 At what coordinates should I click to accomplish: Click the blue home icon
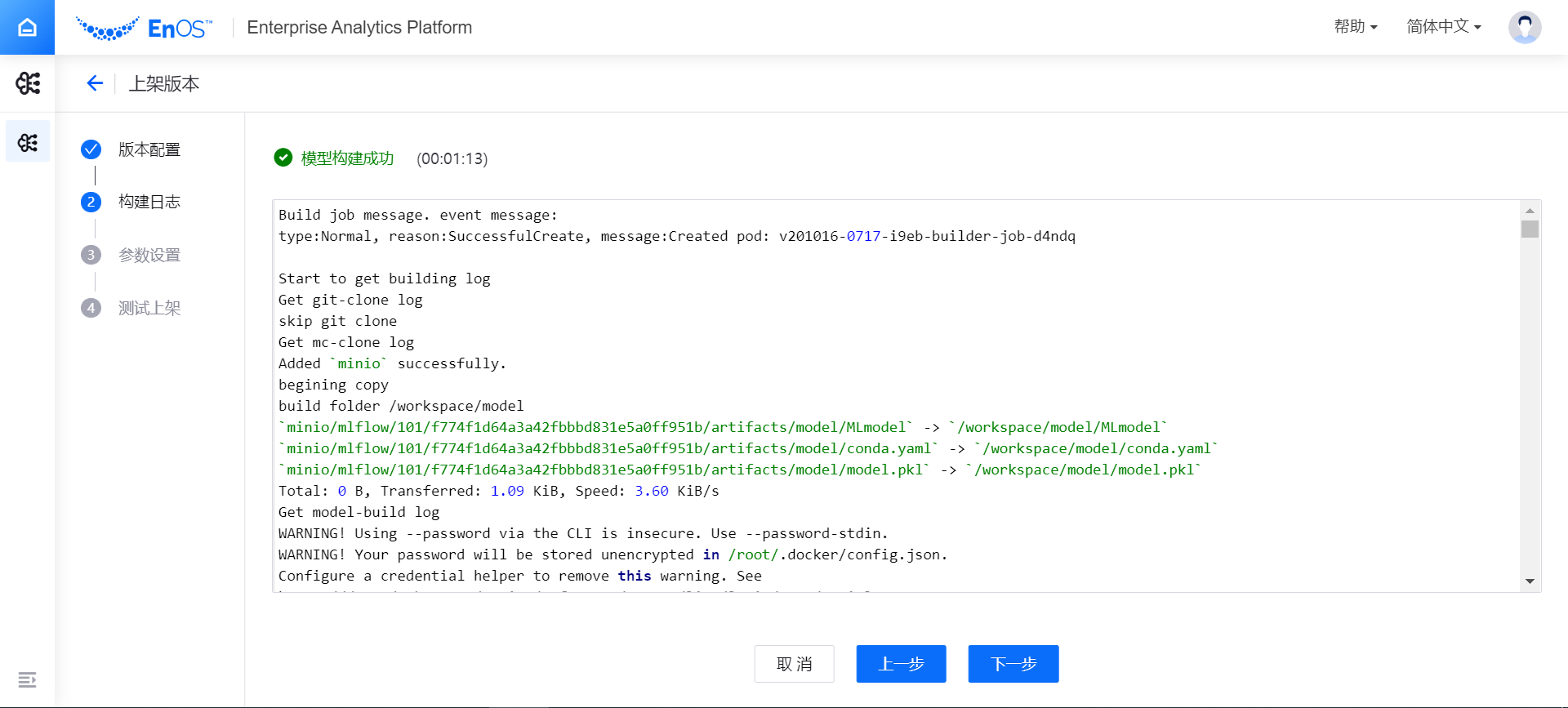(x=27, y=27)
